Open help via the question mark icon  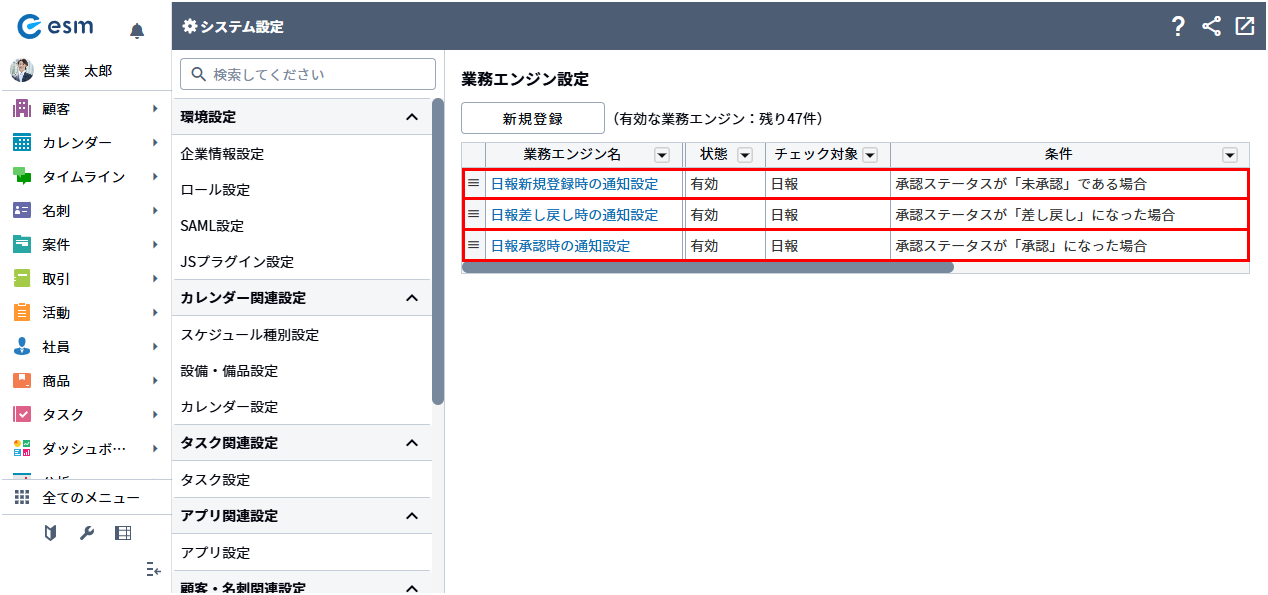pos(1178,27)
